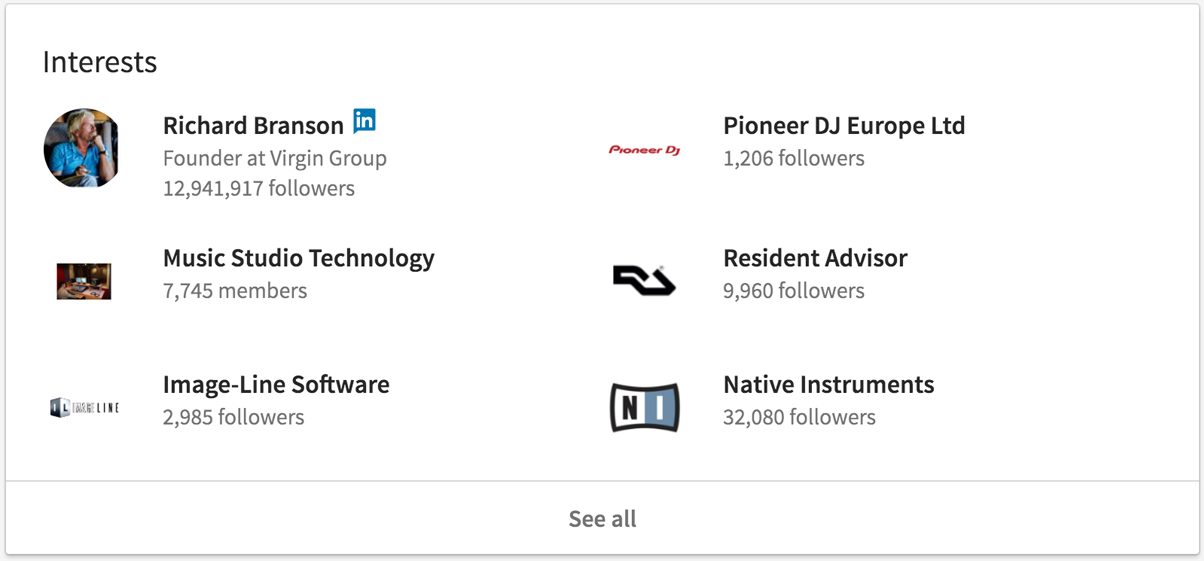
Task: Click the 7,745 members count
Action: 235,291
